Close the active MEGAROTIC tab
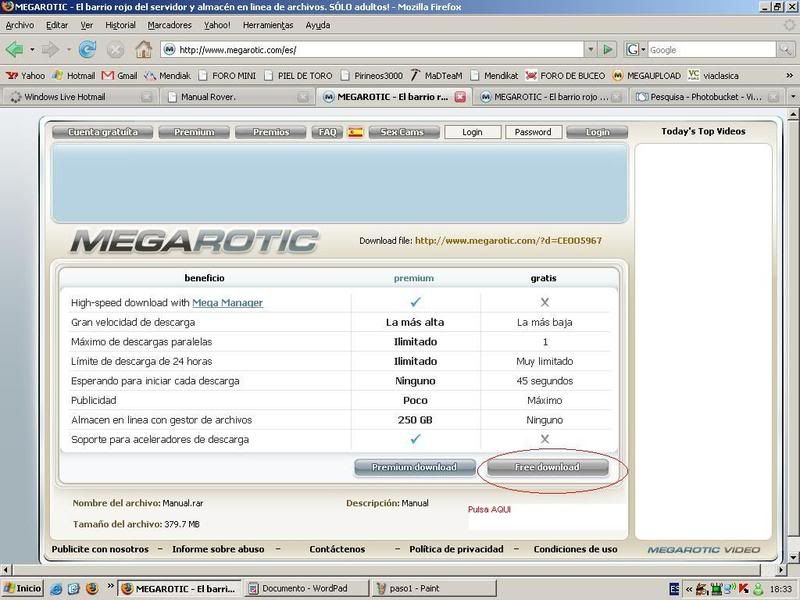 (x=460, y=96)
